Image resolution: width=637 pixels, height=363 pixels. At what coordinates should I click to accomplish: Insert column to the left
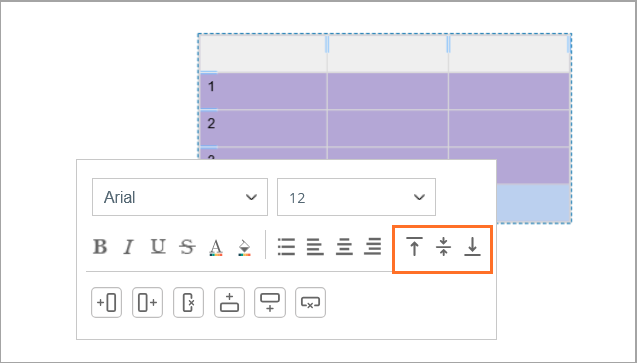106,302
